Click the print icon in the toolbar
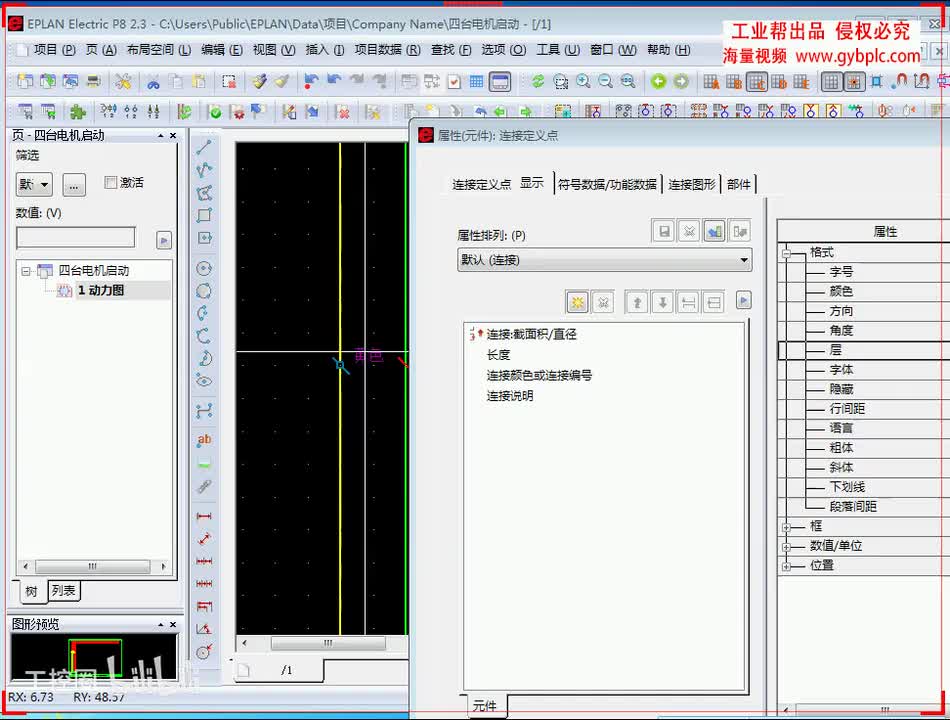Viewport: 950px width, 720px height. click(x=93, y=81)
